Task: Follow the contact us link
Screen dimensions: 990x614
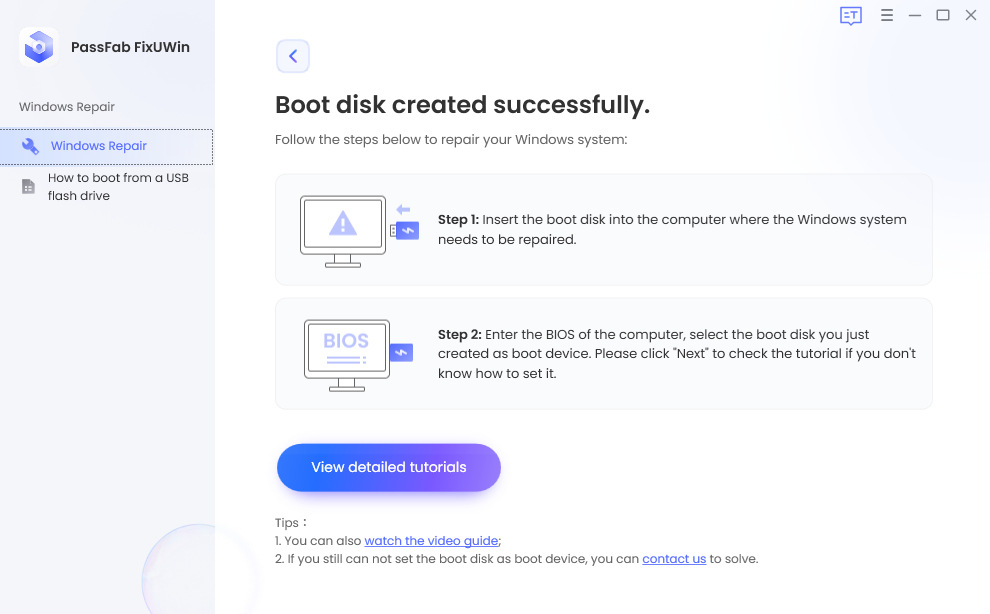Action: (x=674, y=559)
